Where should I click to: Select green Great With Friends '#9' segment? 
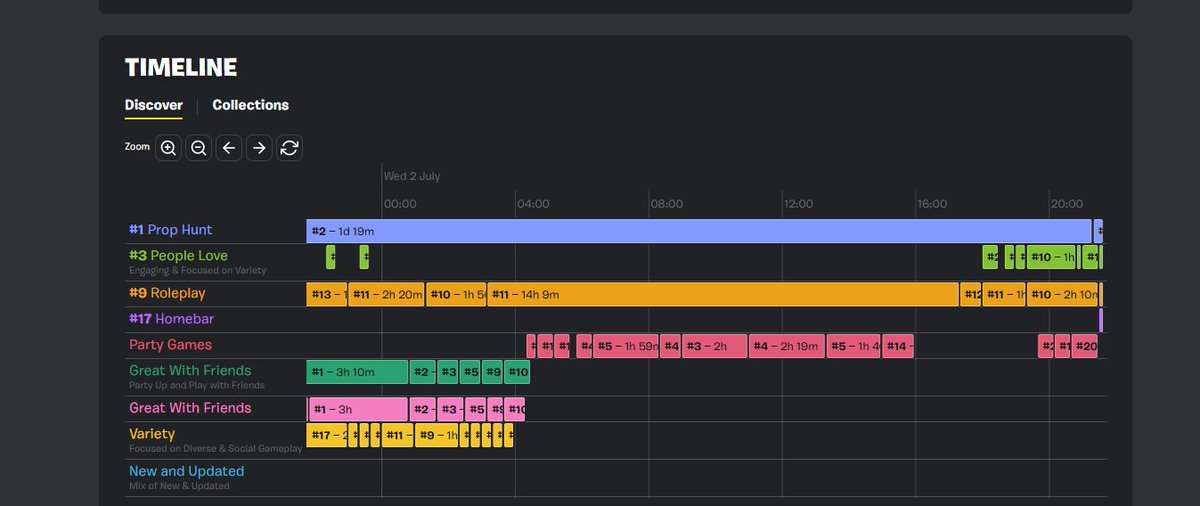[493, 372]
